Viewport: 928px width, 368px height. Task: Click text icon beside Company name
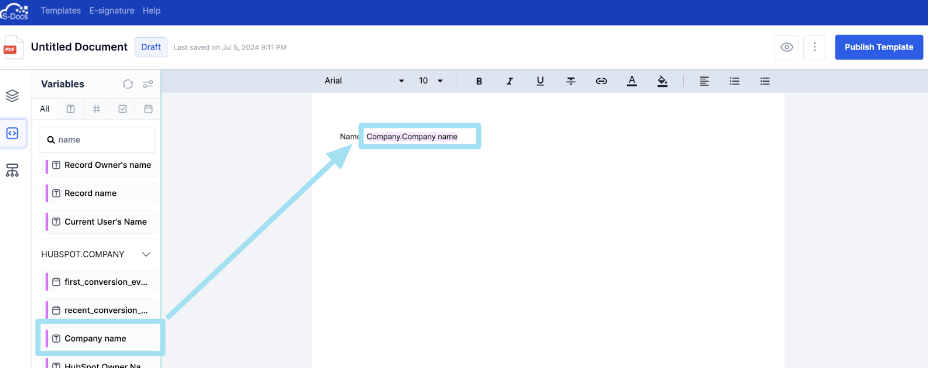coord(56,338)
